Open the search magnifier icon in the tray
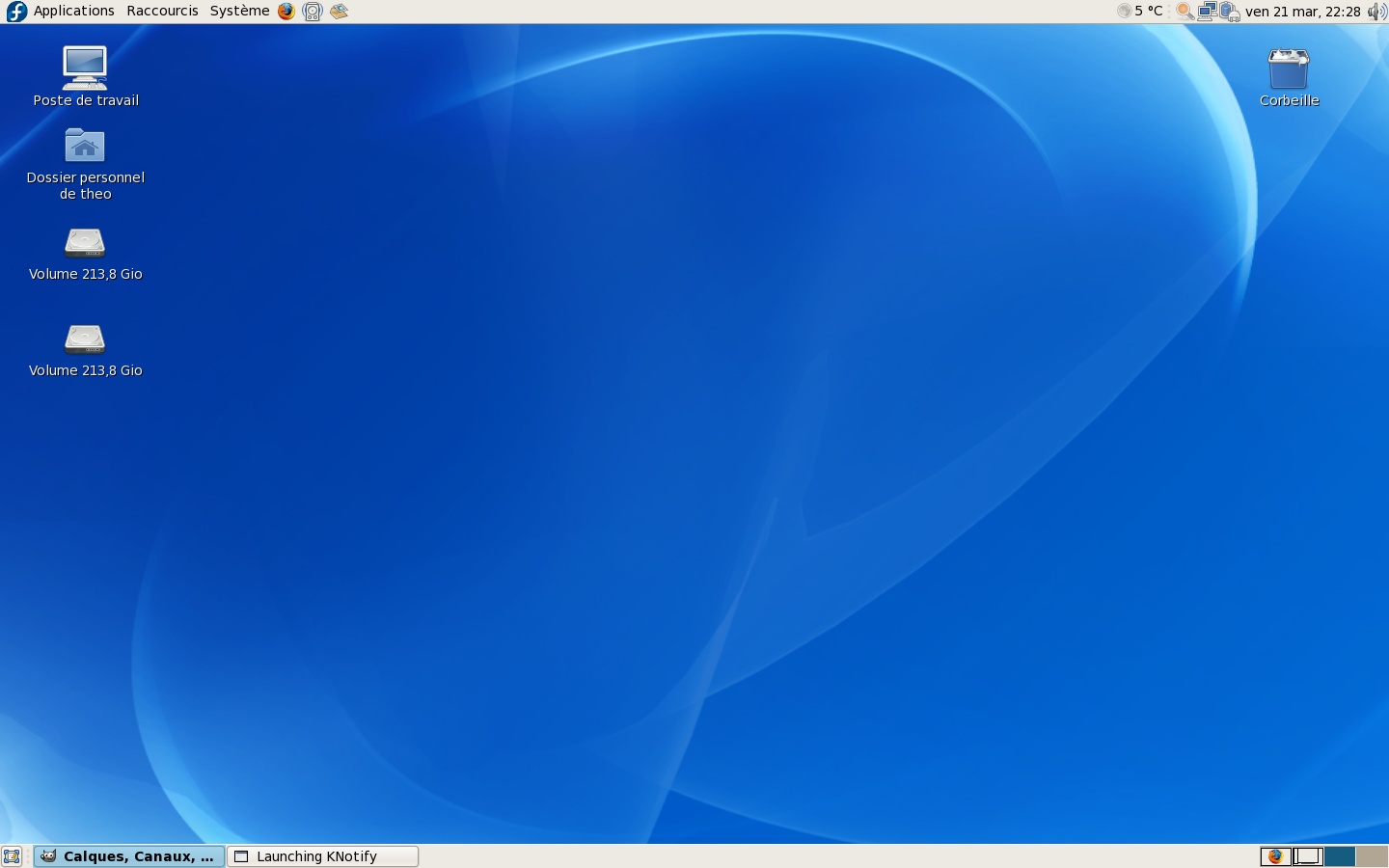Screen dimensions: 1389x868 tap(1185, 12)
